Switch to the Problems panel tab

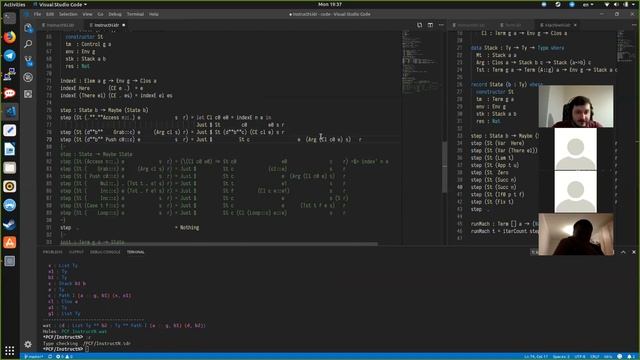pos(53,252)
